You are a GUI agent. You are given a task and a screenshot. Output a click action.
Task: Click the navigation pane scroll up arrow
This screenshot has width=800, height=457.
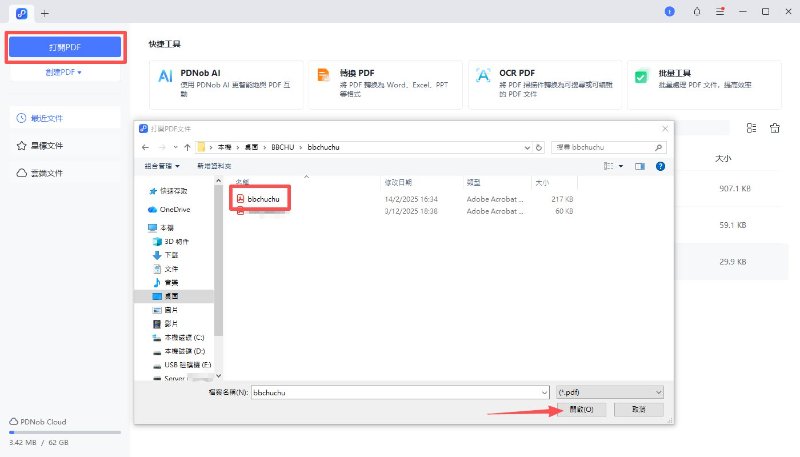pos(218,181)
